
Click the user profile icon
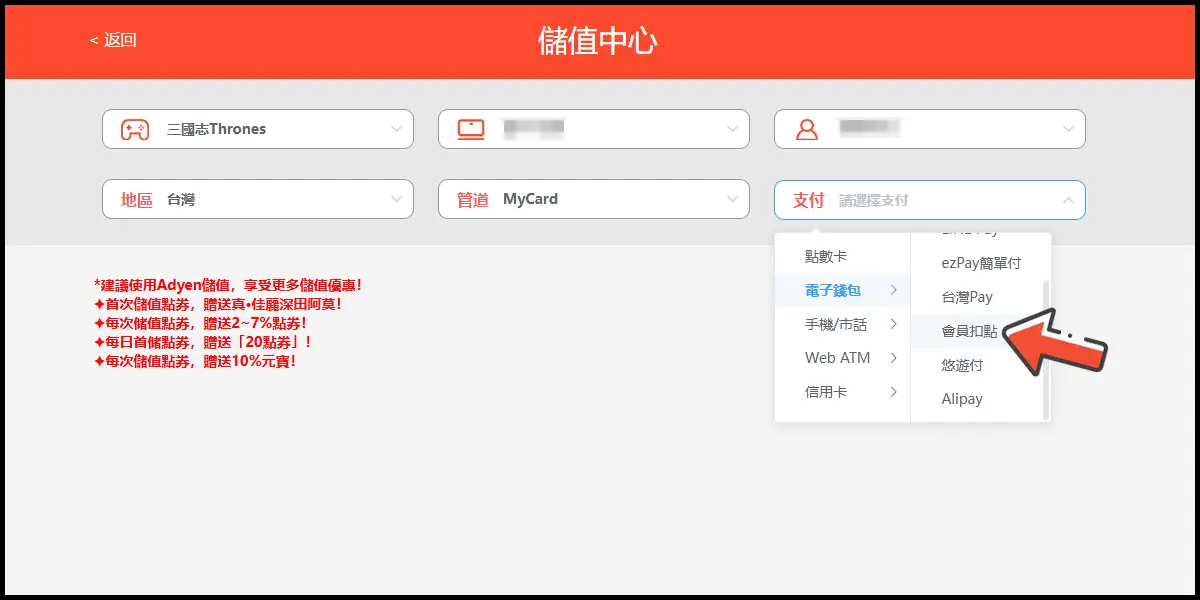[807, 129]
